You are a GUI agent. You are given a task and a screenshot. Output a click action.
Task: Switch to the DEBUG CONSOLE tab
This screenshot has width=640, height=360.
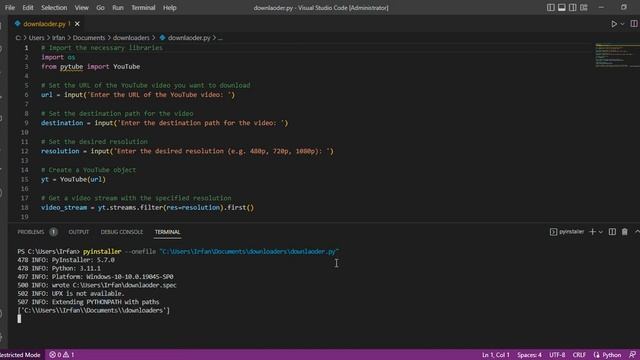[122, 232]
